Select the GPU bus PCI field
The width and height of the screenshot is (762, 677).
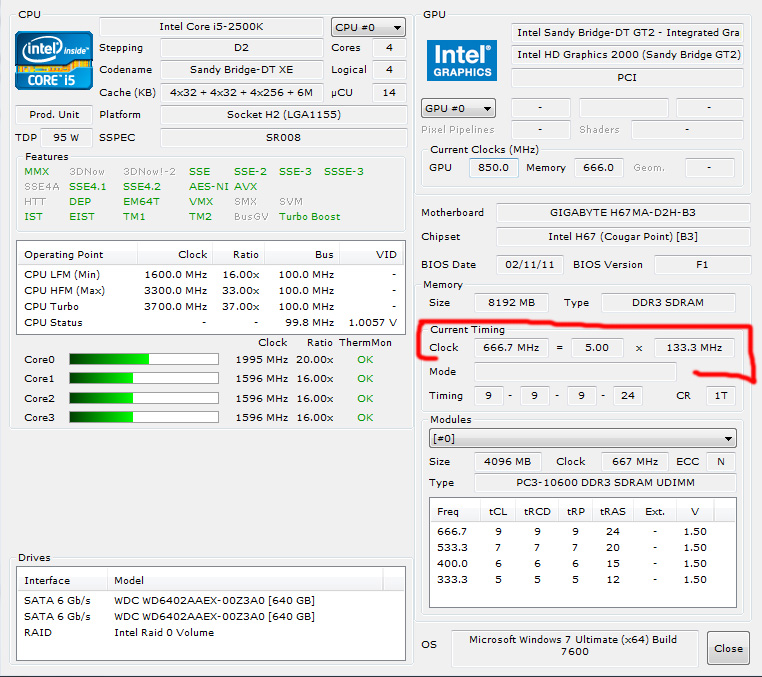pyautogui.click(x=627, y=78)
